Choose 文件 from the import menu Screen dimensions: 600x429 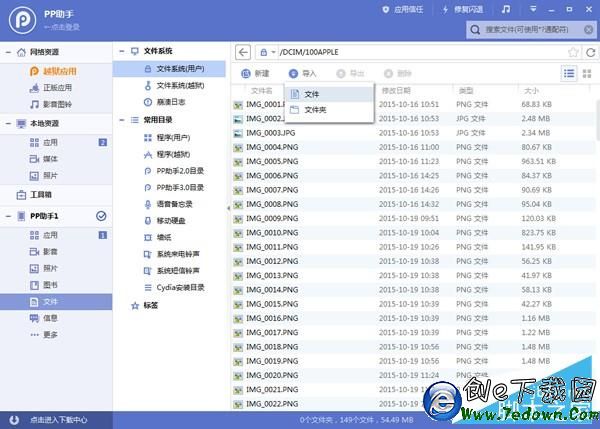click(x=329, y=94)
